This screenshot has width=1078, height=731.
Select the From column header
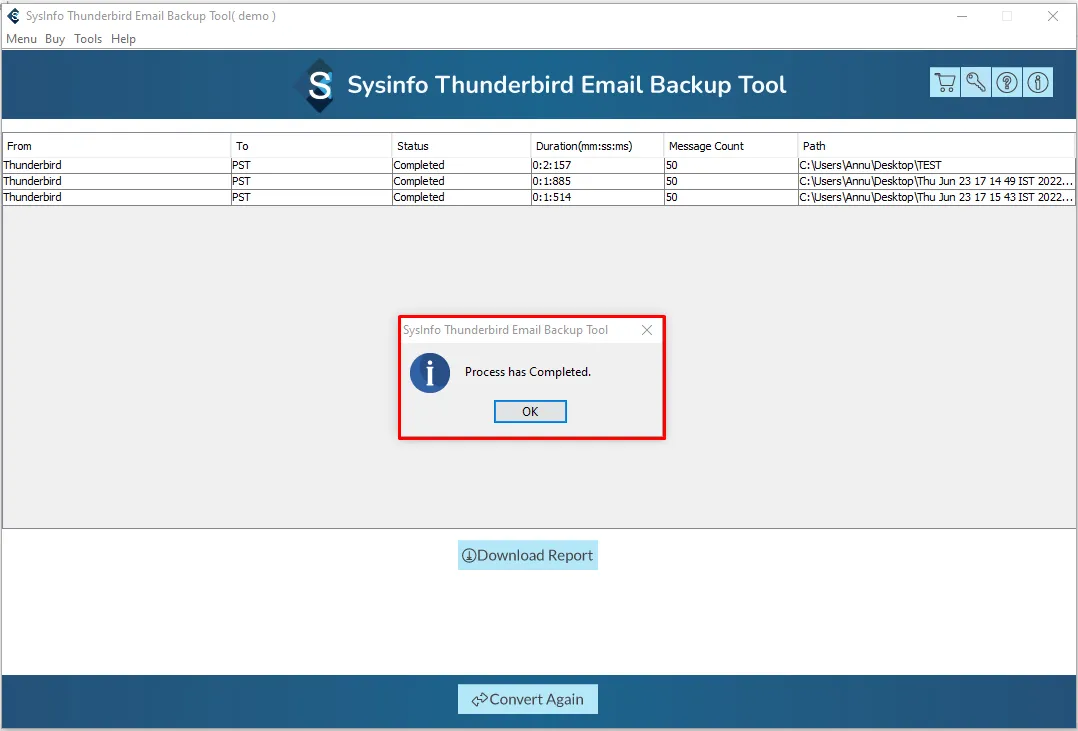[x=117, y=146]
